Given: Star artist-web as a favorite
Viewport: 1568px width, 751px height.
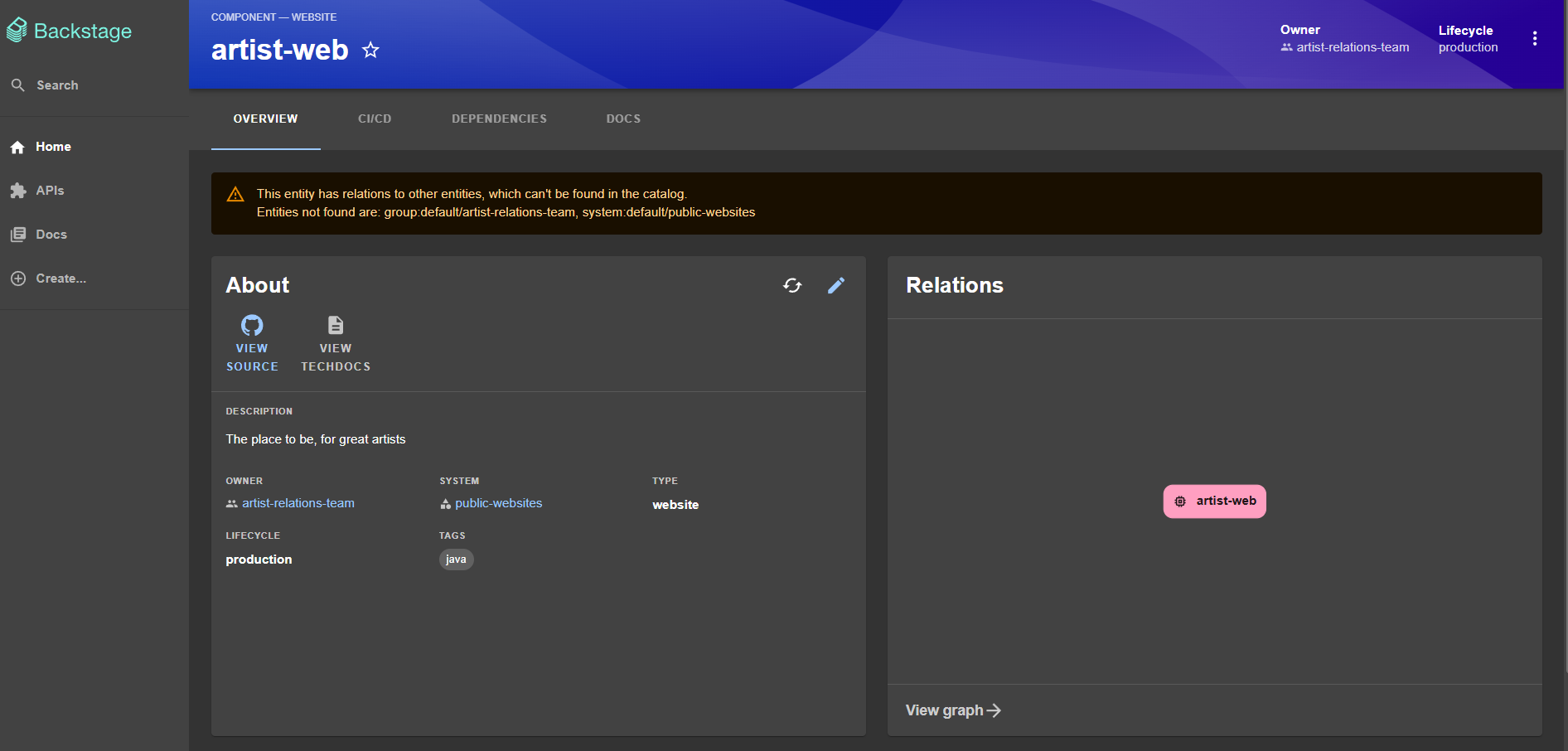Looking at the screenshot, I should click(370, 51).
